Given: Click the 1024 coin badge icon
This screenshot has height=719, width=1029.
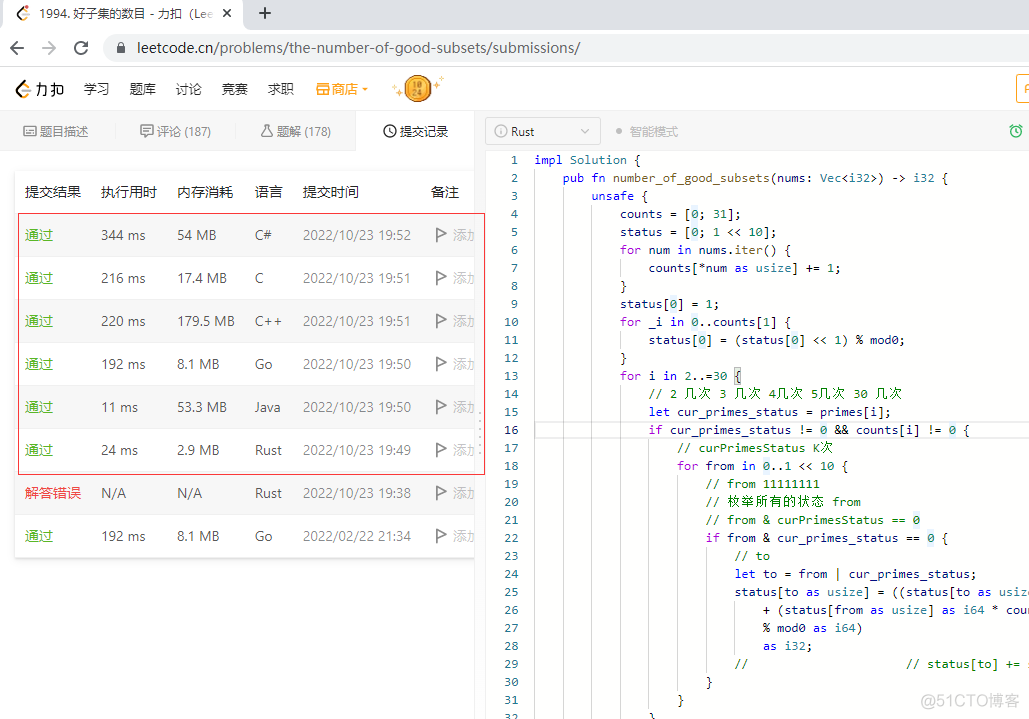Looking at the screenshot, I should click(x=417, y=89).
